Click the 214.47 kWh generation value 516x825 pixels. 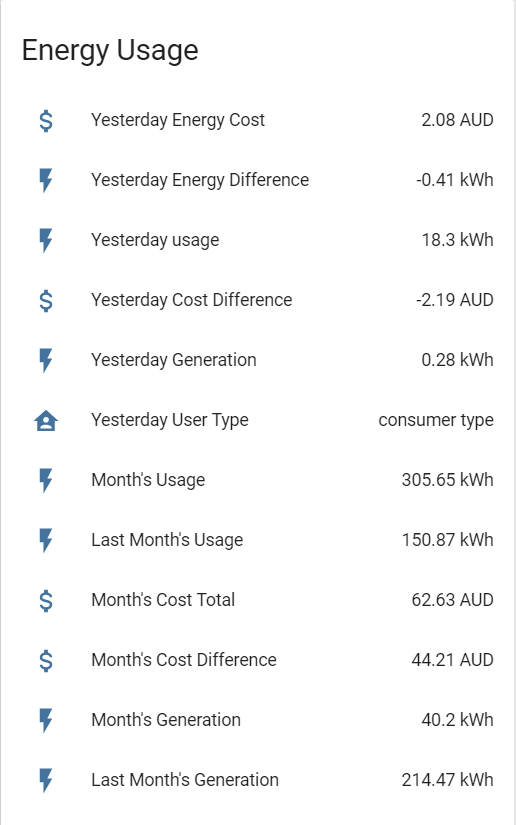click(448, 780)
